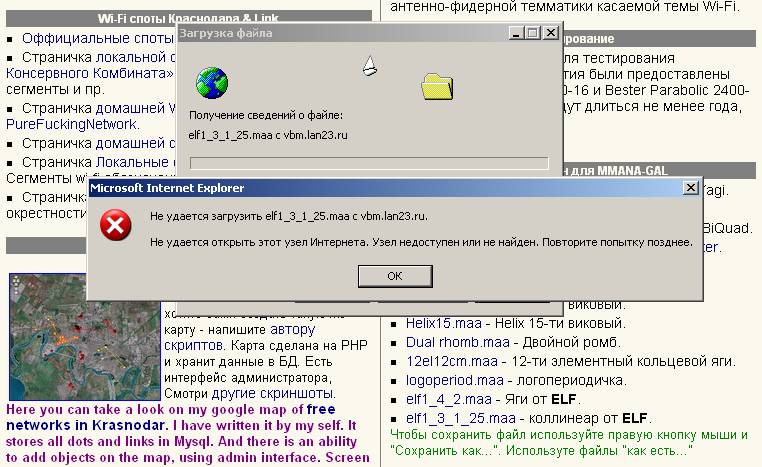Click the red error icon in the dialog

pyautogui.click(x=115, y=225)
